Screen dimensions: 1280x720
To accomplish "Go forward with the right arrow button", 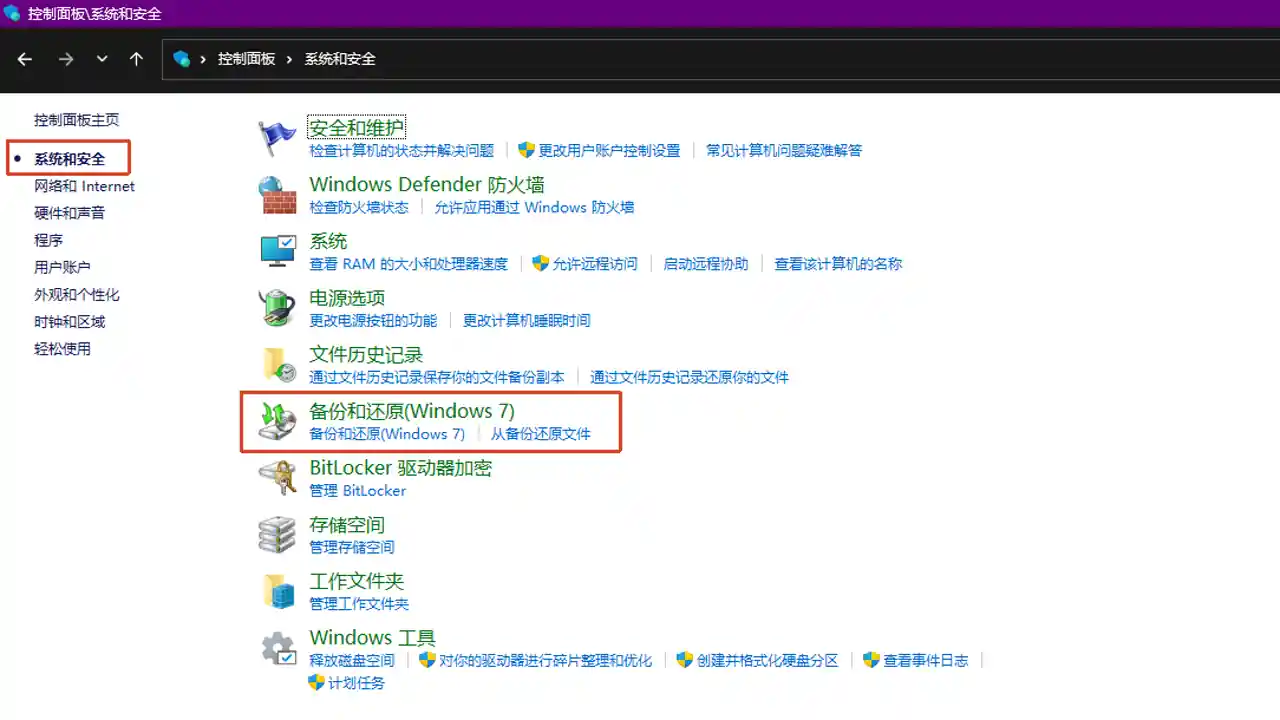I will click(66, 59).
